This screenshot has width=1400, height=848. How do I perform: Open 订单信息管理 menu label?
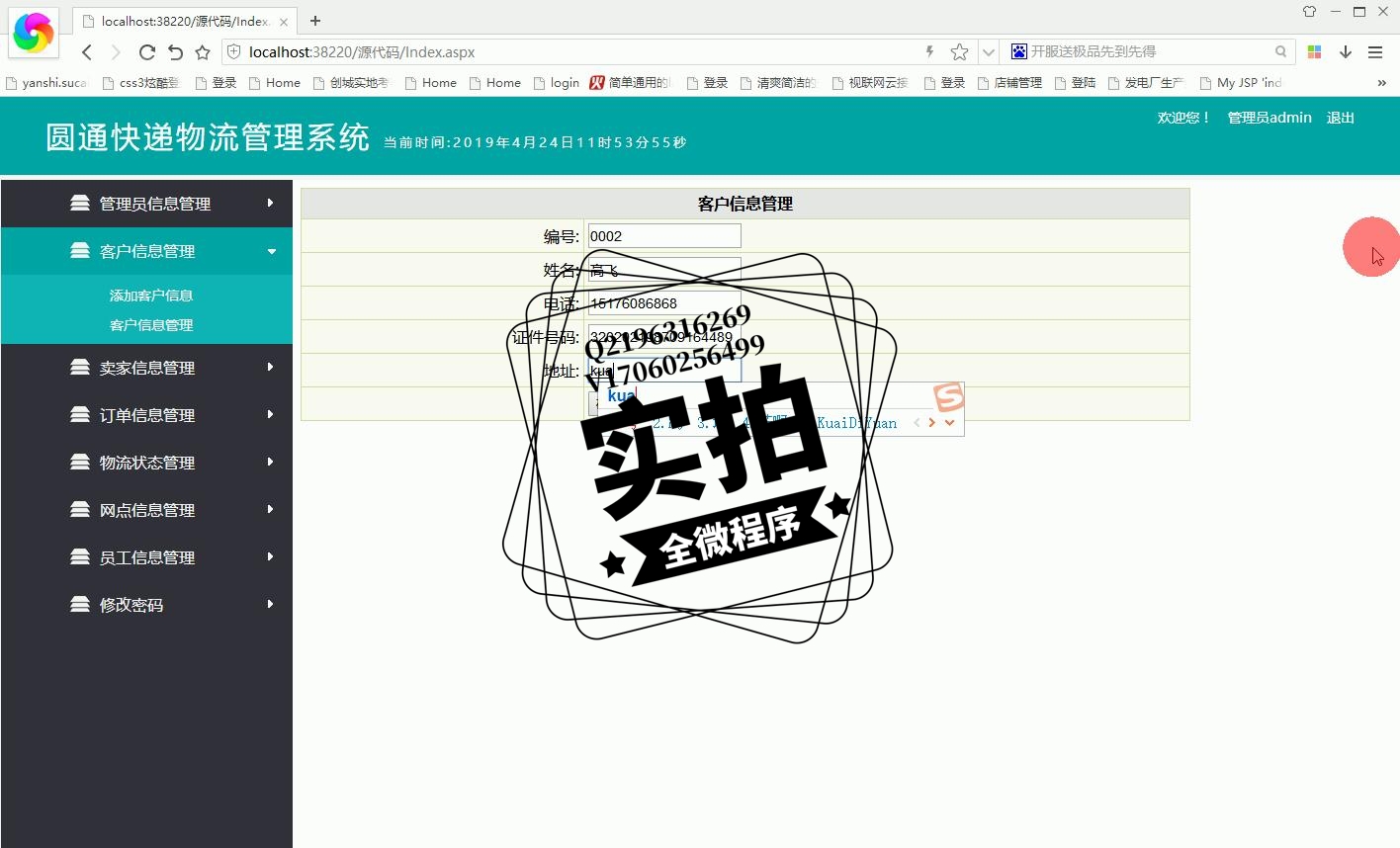pos(147,415)
